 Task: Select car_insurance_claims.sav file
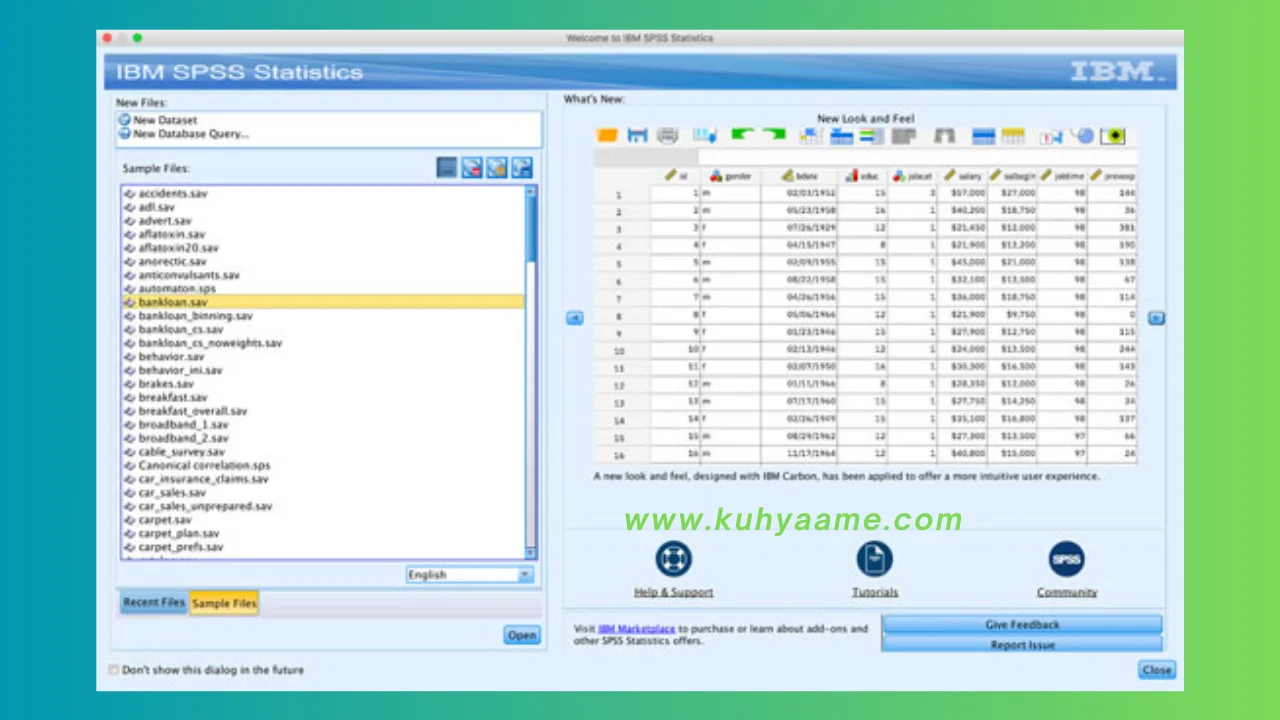pyautogui.click(x=322, y=479)
